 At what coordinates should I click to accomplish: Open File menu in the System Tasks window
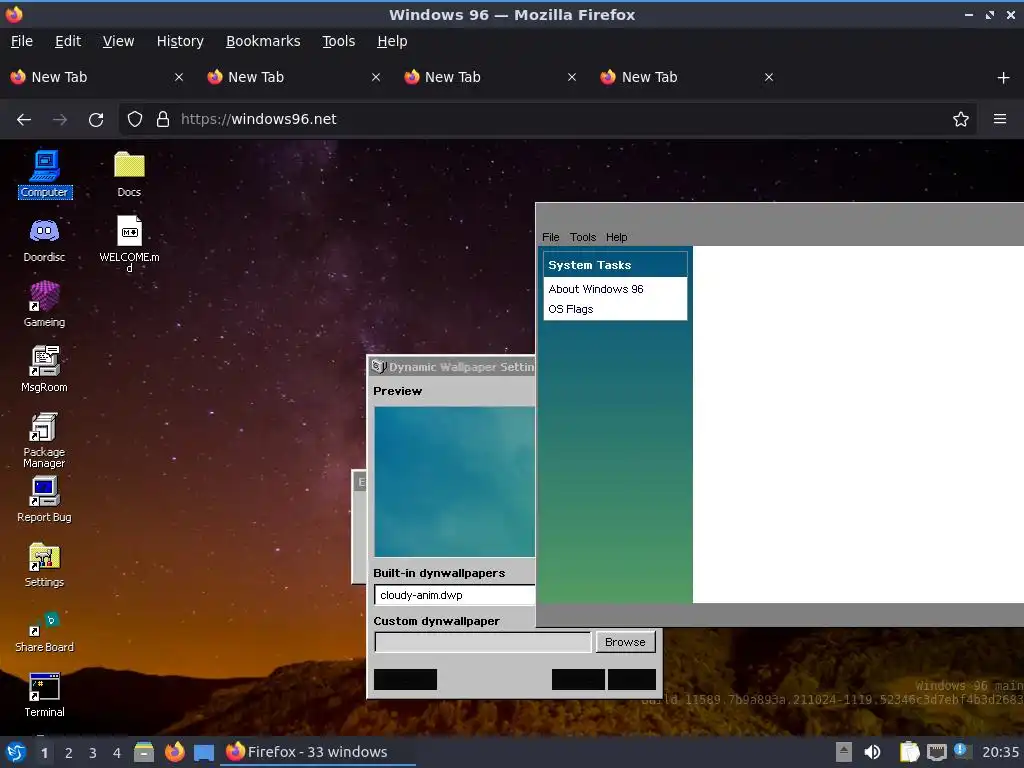pyautogui.click(x=551, y=237)
